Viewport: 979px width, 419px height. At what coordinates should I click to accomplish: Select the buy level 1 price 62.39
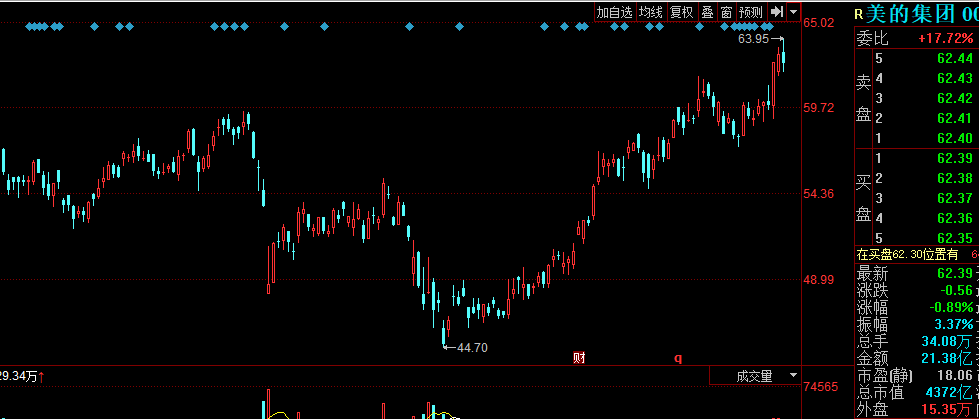point(955,159)
